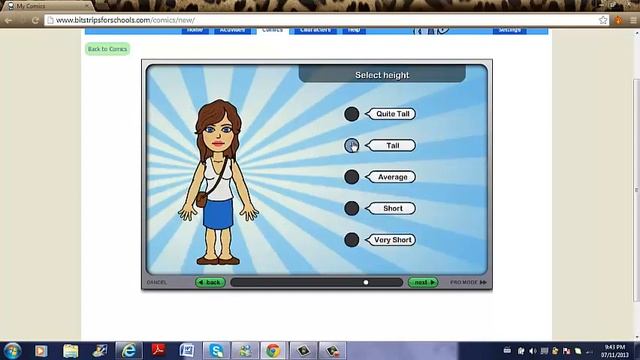Select the Very Short height radio button
The image size is (640, 360).
pos(351,240)
